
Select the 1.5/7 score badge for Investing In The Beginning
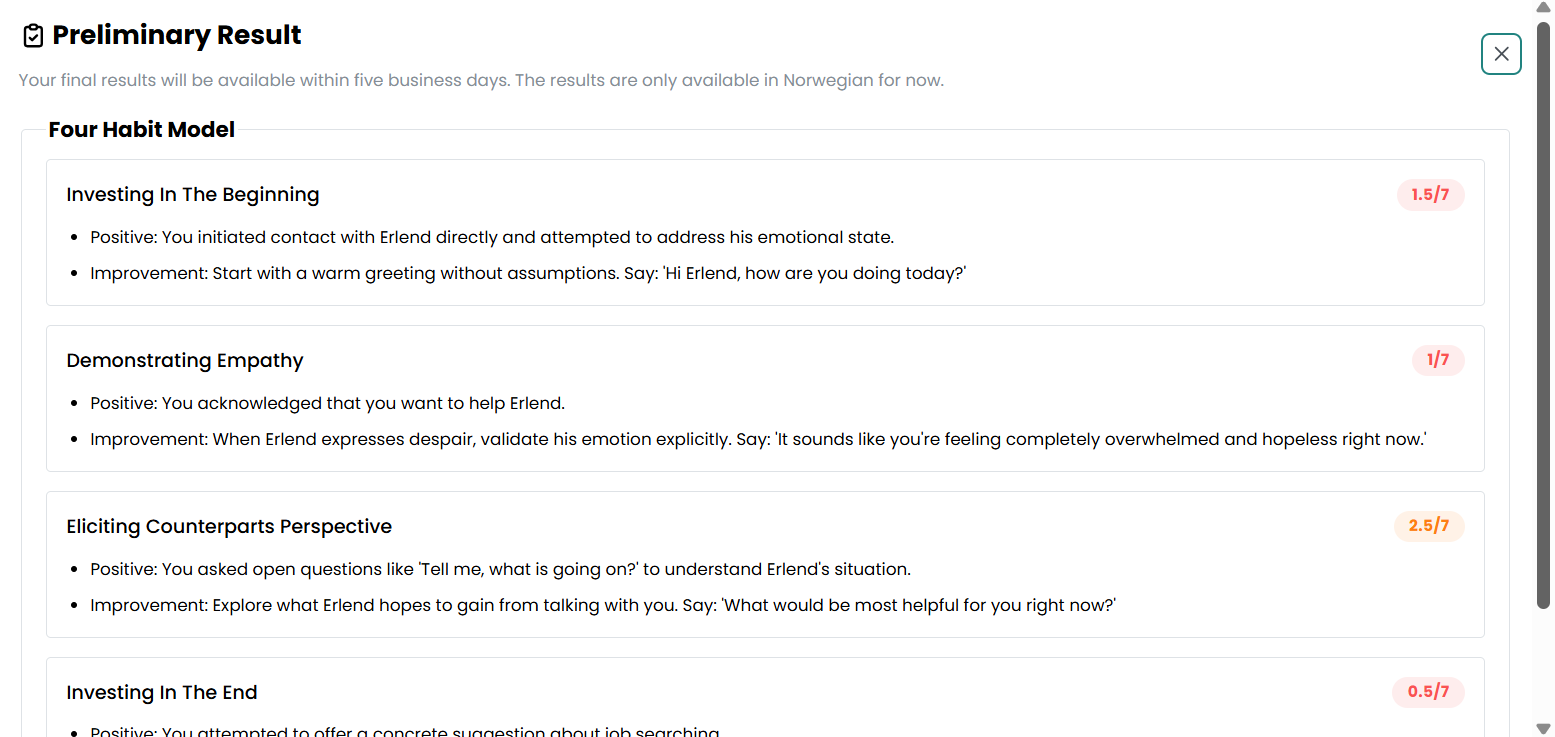pos(1430,195)
